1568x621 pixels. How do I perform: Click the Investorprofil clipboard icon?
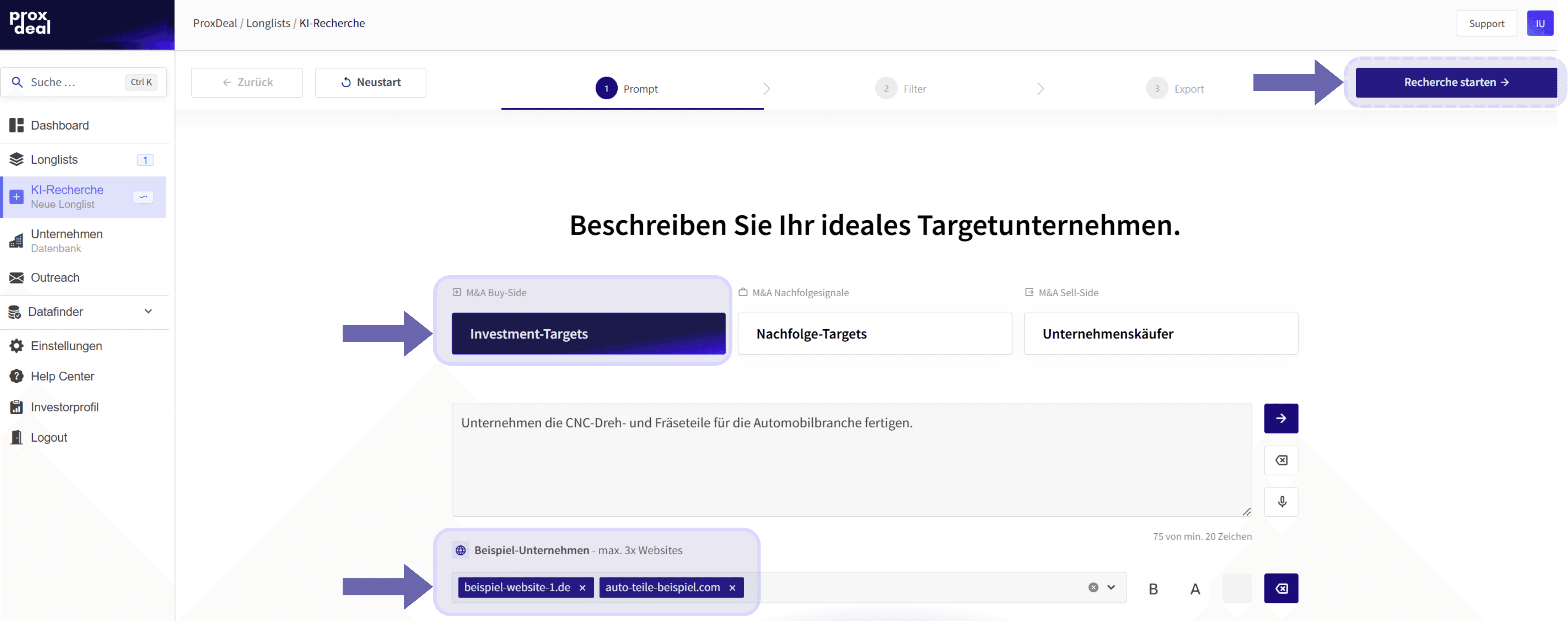tap(16, 407)
